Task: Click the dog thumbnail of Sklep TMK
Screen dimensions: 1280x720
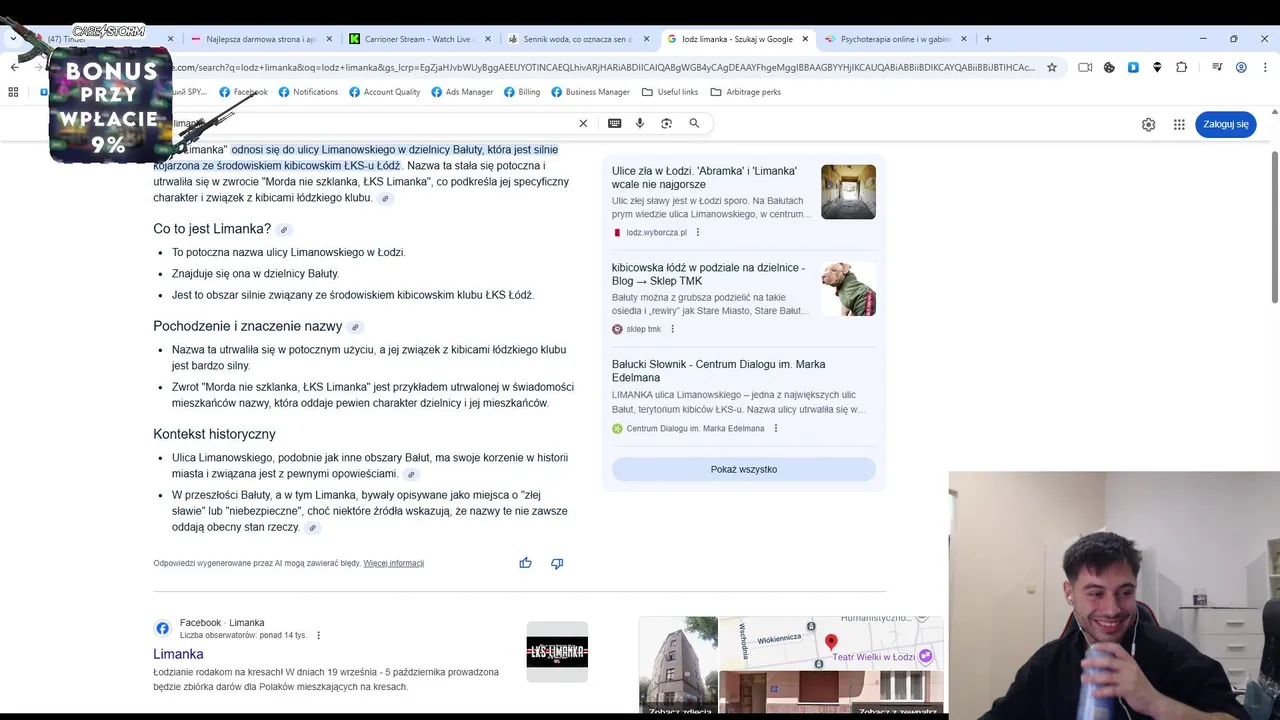Action: [848, 289]
